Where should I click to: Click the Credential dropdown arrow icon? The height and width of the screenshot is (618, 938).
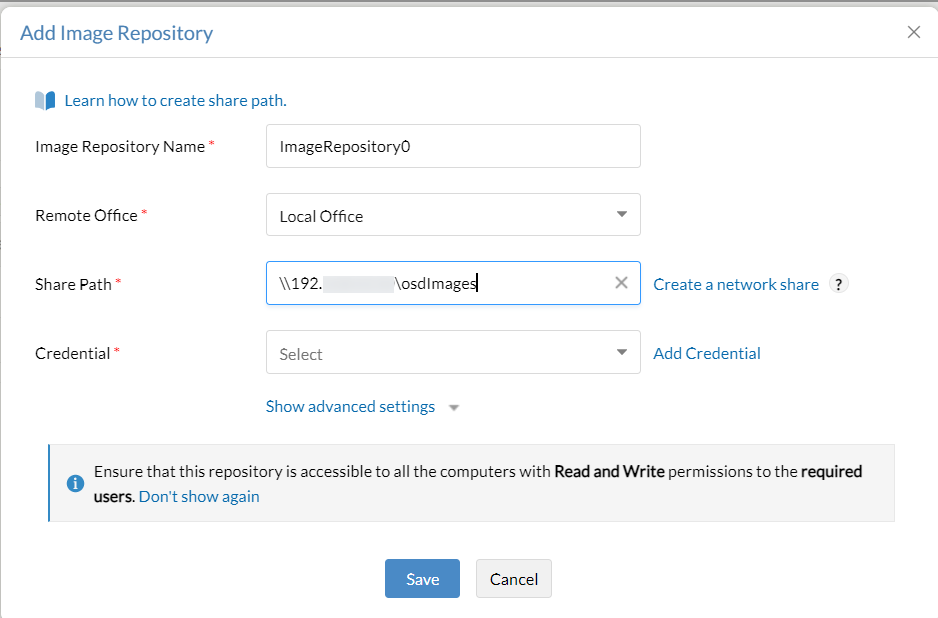624,352
